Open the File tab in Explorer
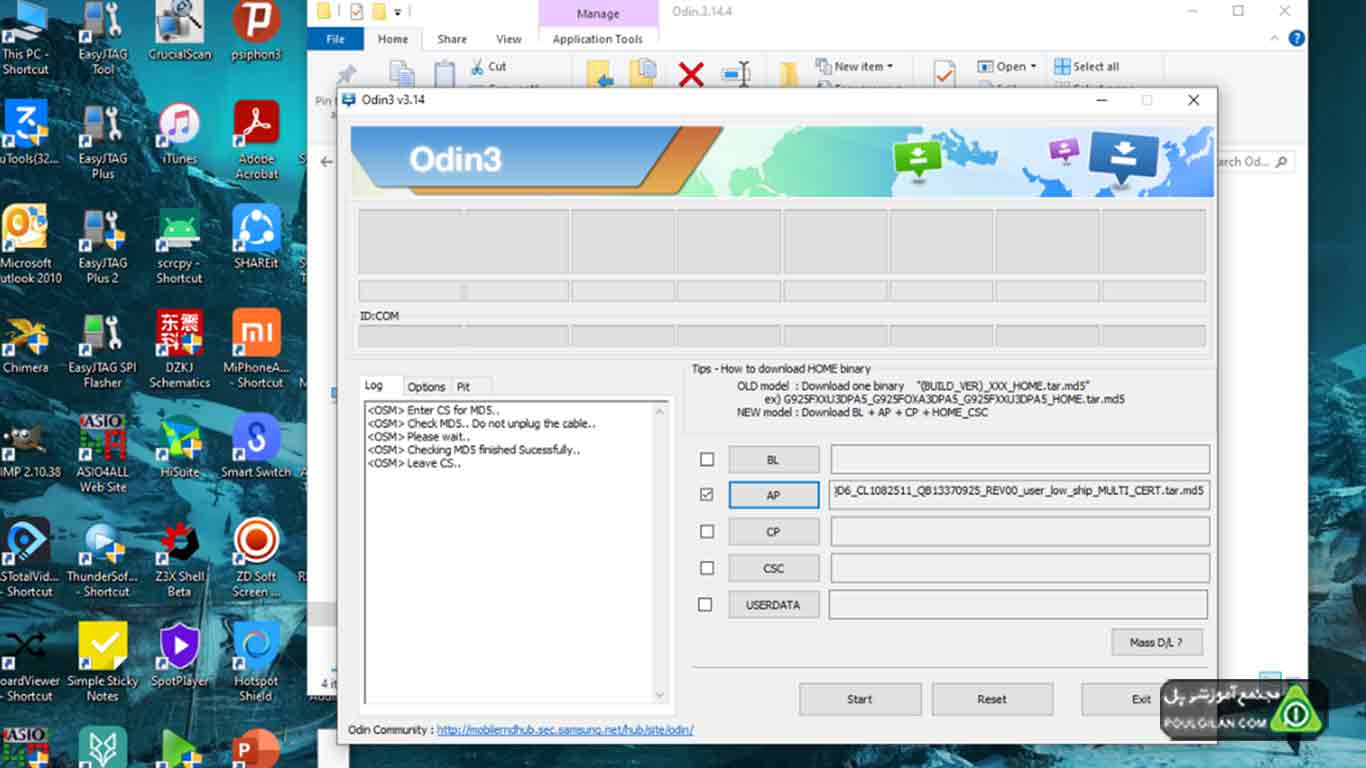This screenshot has width=1366, height=768. pos(336,39)
